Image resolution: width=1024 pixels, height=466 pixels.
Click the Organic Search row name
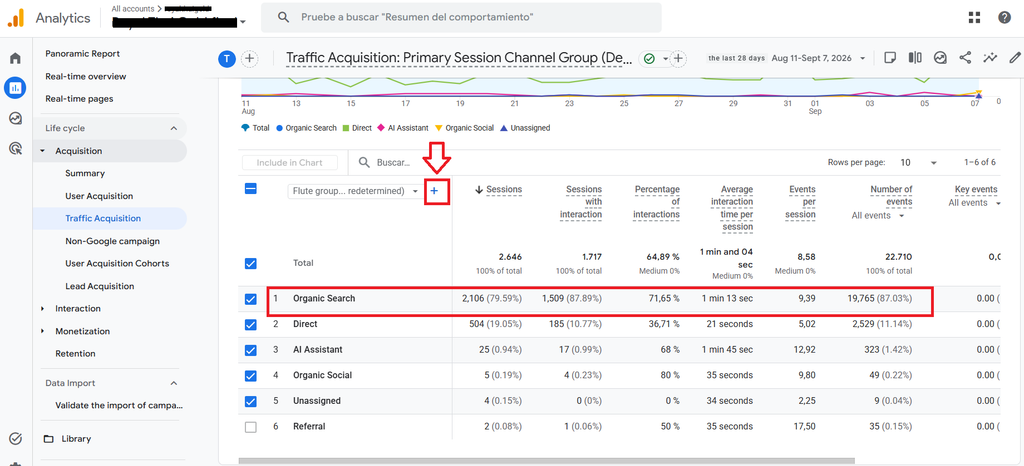(323, 299)
